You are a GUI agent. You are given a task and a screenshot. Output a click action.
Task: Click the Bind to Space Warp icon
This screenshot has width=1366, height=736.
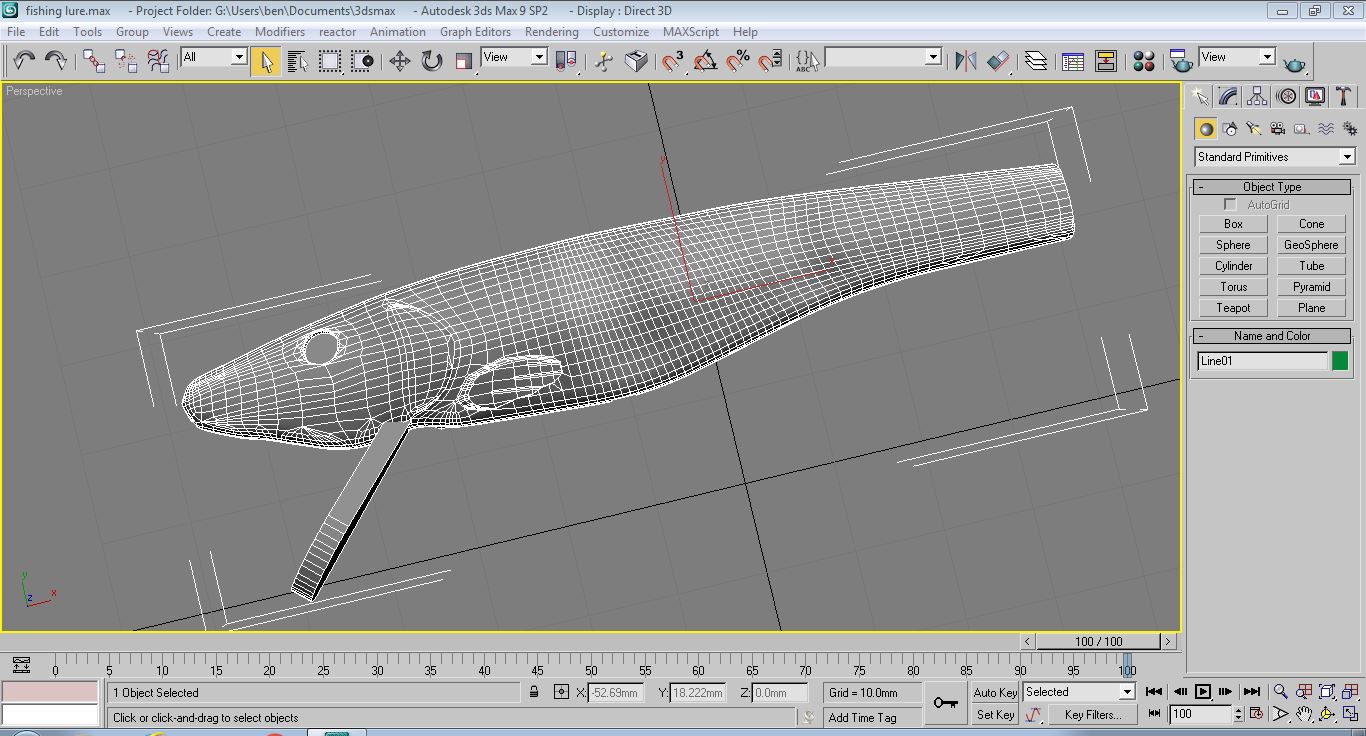pyautogui.click(x=158, y=61)
